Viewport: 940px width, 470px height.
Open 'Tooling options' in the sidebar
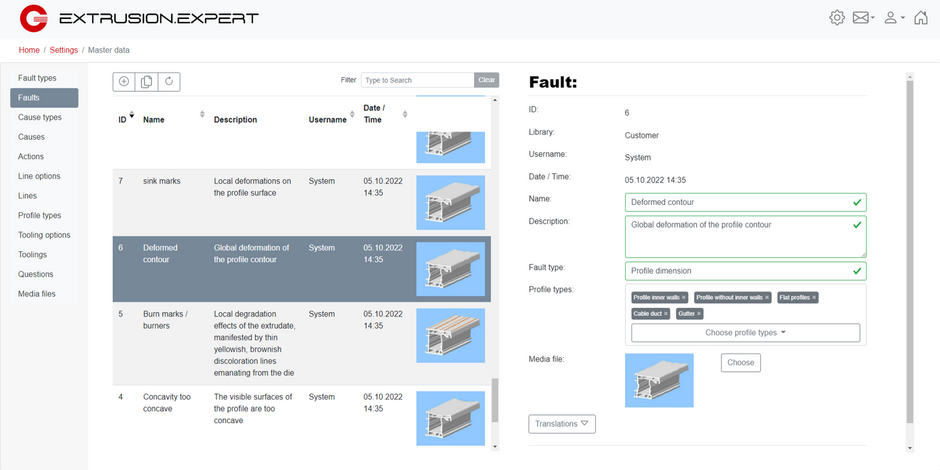pyautogui.click(x=44, y=235)
